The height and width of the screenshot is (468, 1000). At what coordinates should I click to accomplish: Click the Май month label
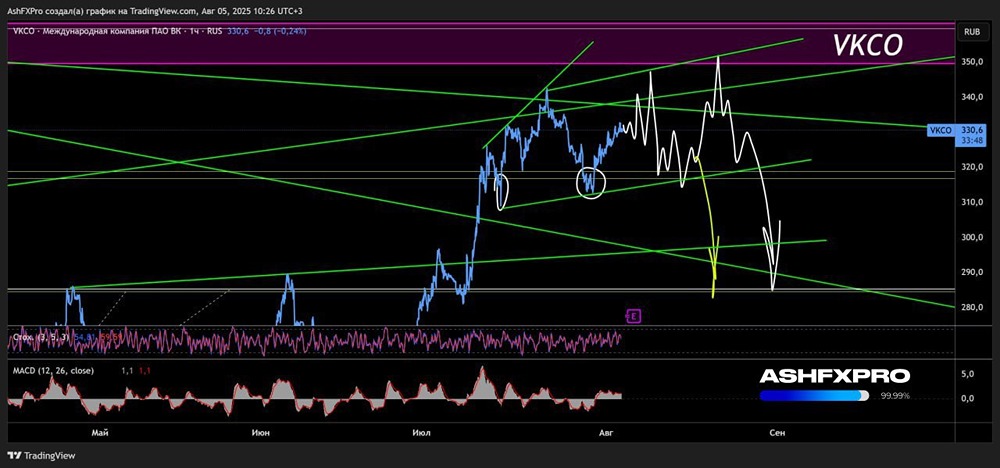coord(99,433)
